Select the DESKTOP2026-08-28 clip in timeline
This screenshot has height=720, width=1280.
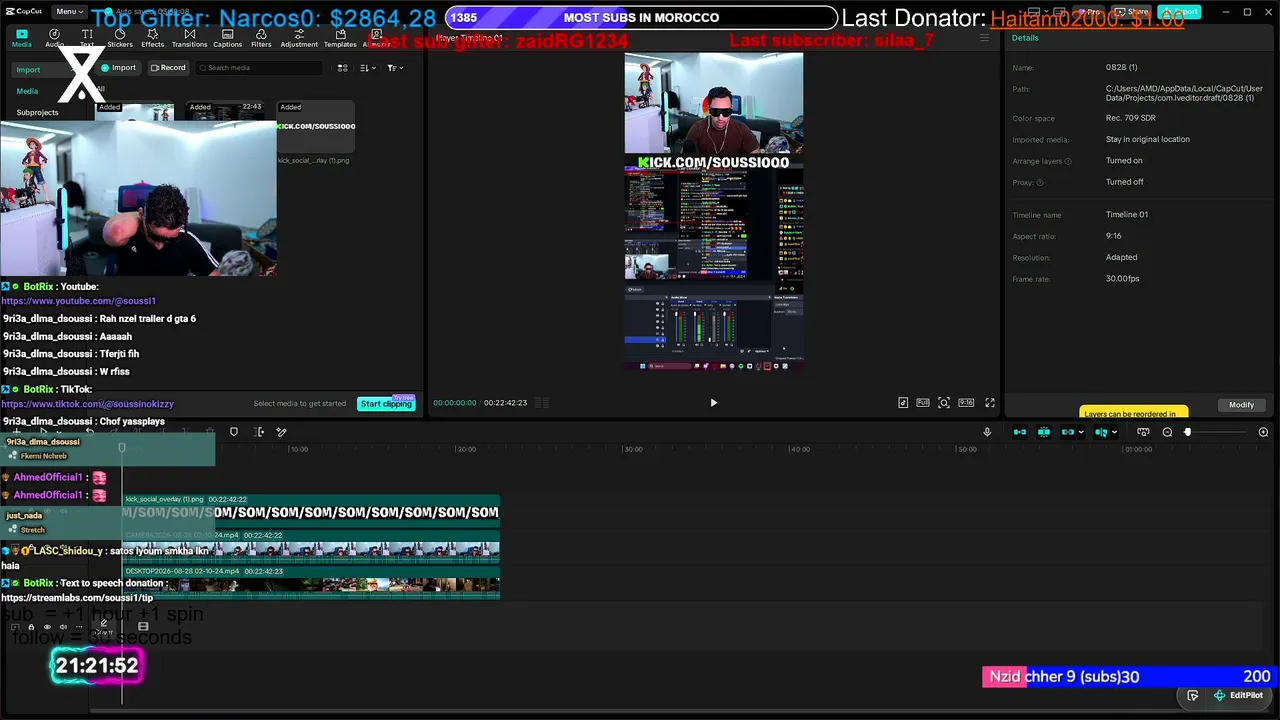pyautogui.click(x=310, y=582)
